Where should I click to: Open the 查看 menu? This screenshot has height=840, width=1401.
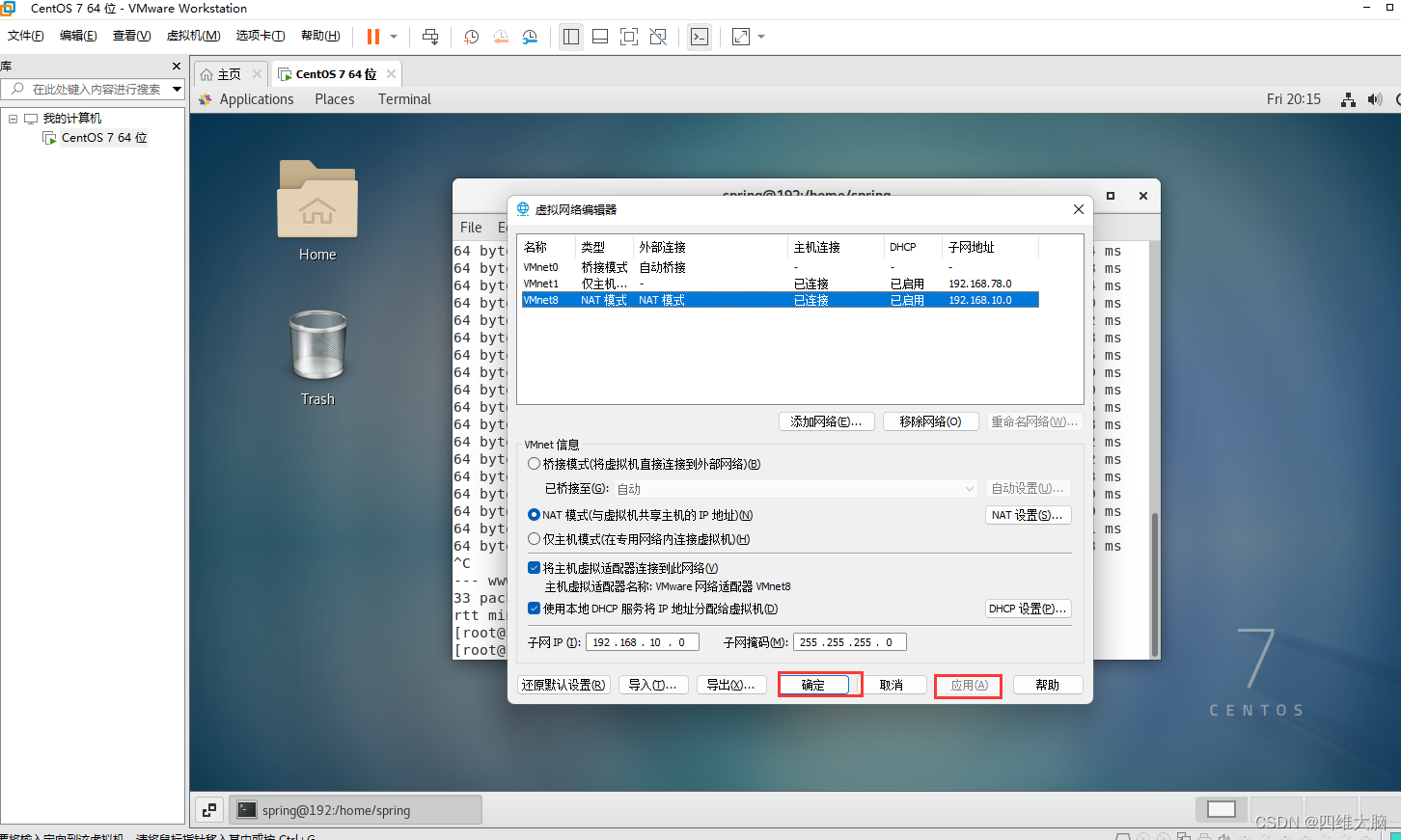pos(131,36)
